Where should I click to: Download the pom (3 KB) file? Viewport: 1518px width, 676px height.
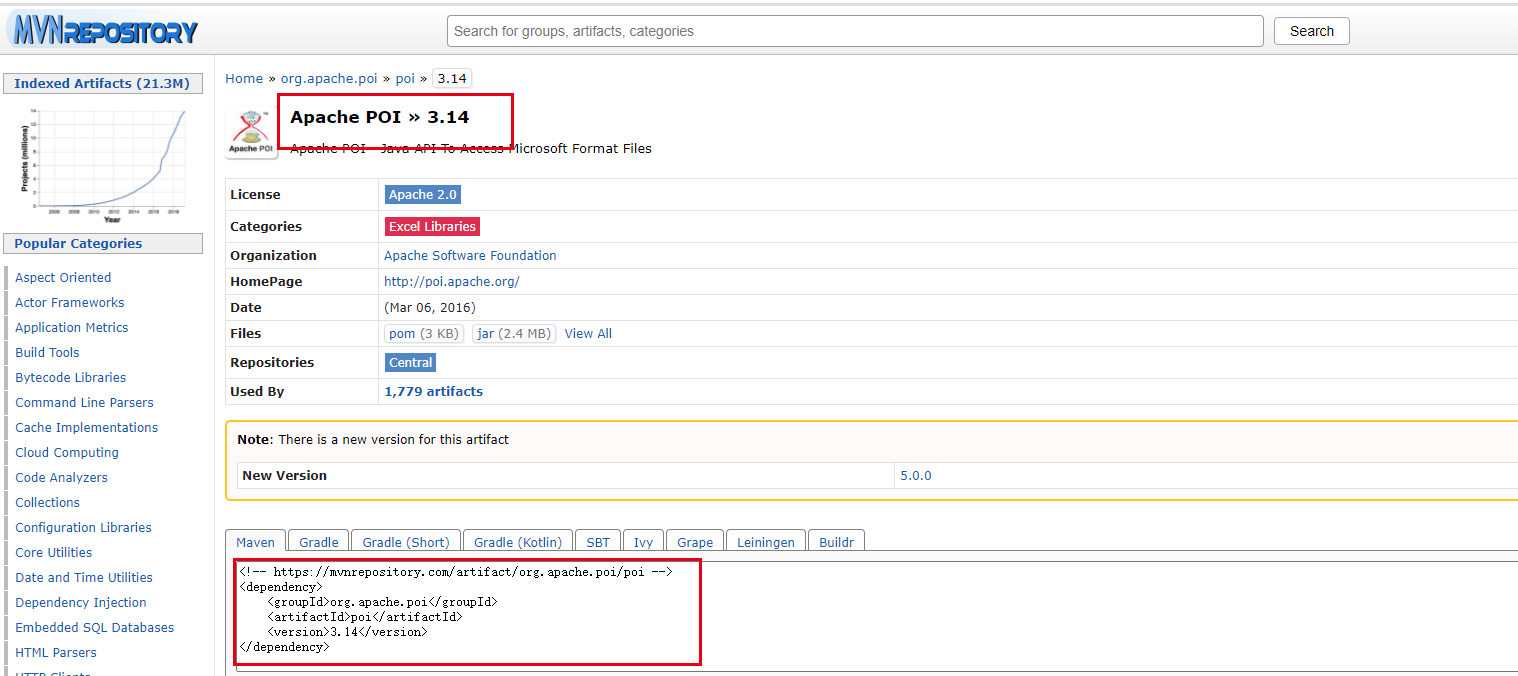click(x=425, y=334)
